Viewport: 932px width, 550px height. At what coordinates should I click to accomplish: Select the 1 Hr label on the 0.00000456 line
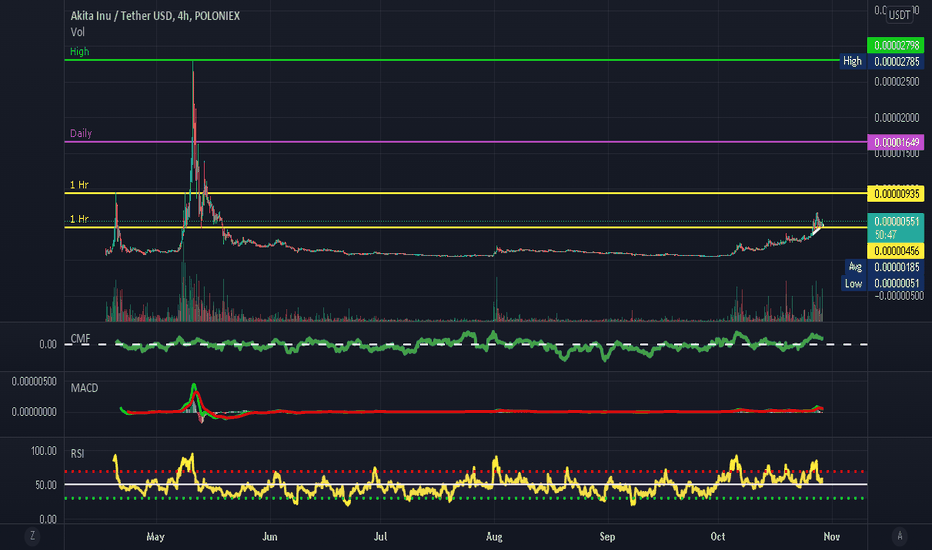[79, 219]
